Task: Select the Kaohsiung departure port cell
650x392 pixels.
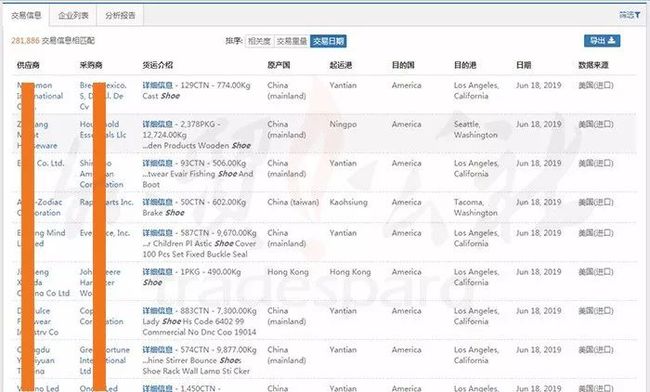Action: [x=348, y=202]
